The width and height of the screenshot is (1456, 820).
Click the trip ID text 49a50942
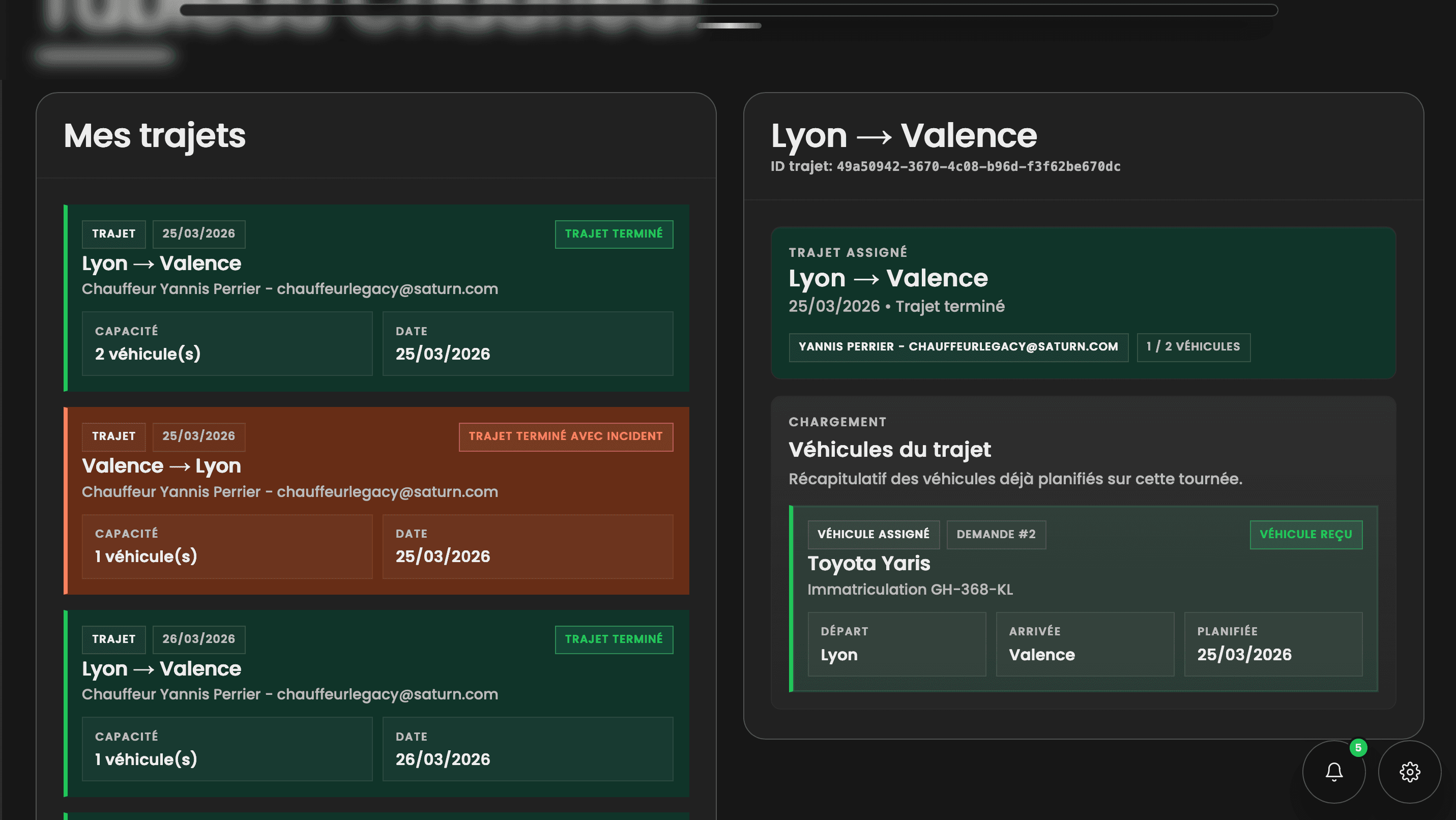click(x=978, y=167)
